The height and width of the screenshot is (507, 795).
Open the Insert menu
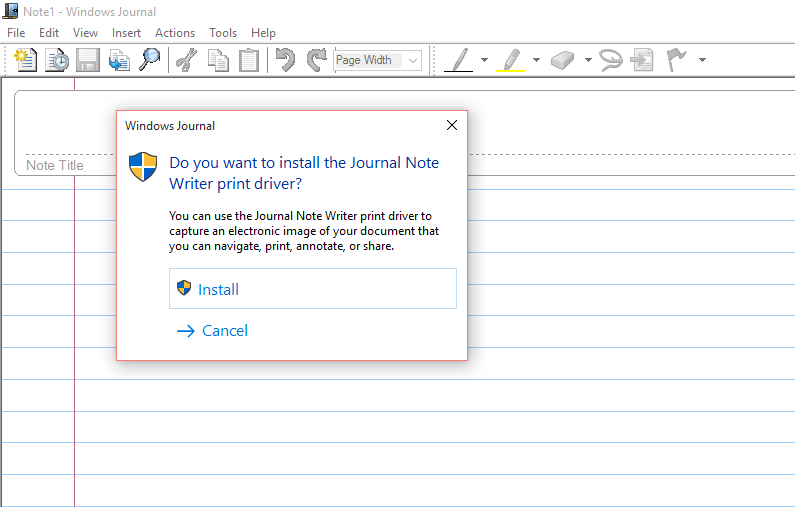tap(126, 33)
